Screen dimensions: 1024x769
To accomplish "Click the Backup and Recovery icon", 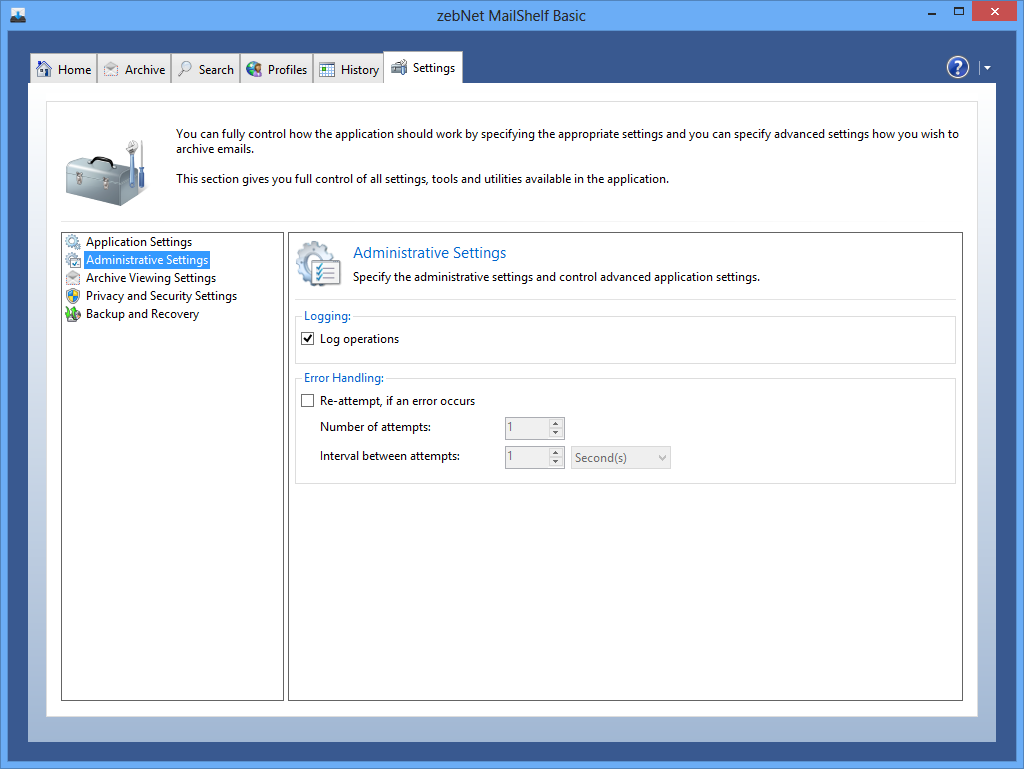I will pyautogui.click(x=73, y=314).
